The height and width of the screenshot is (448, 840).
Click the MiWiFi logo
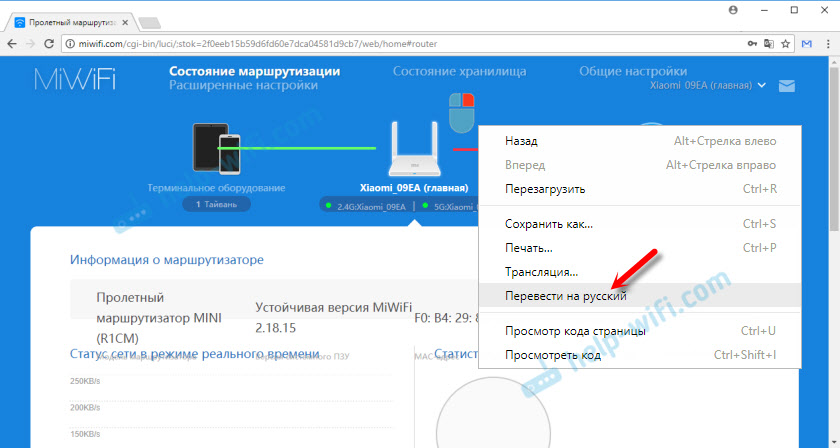point(75,79)
